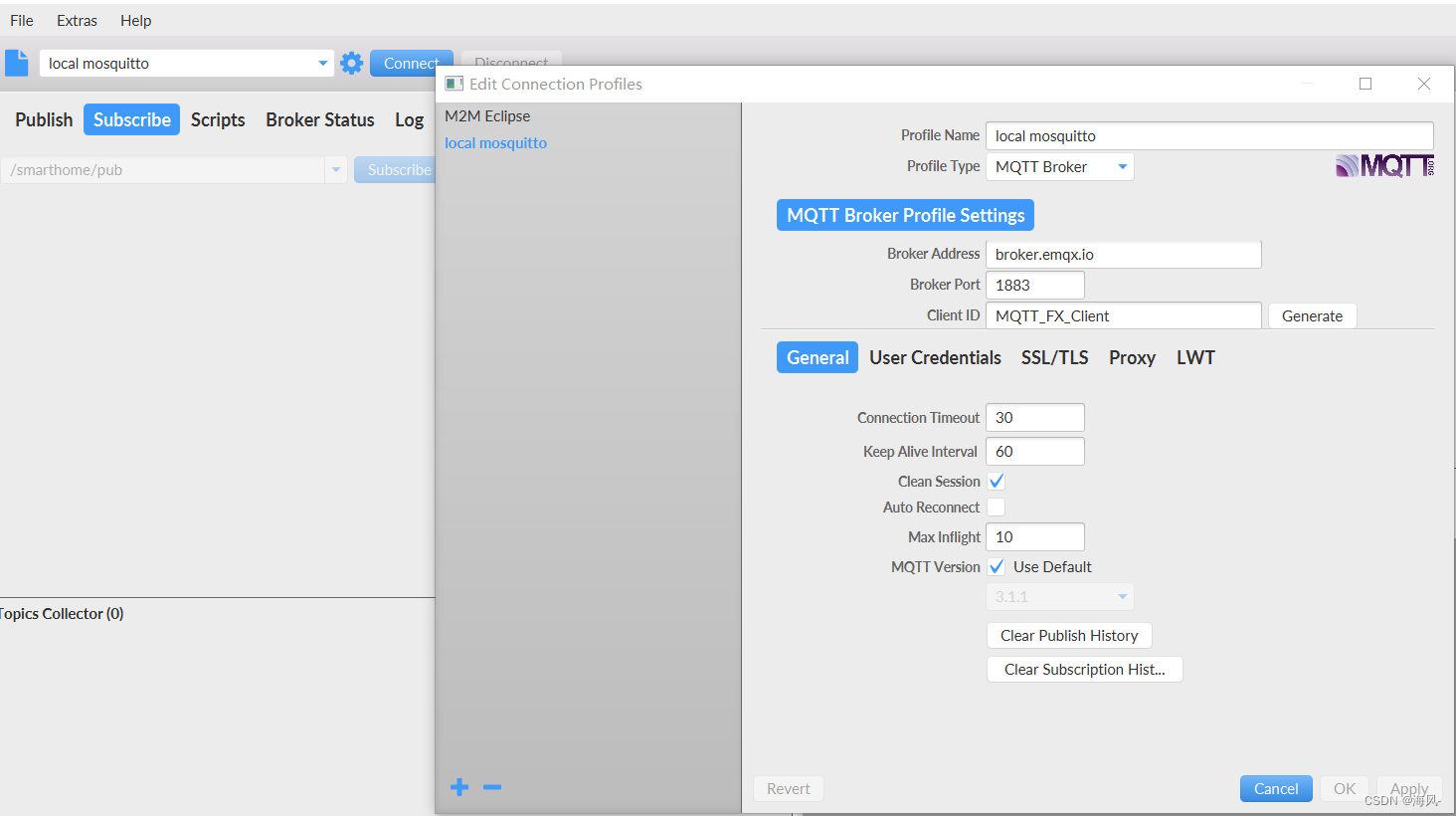
Task: Select local mosquitto profile in list
Action: click(495, 143)
